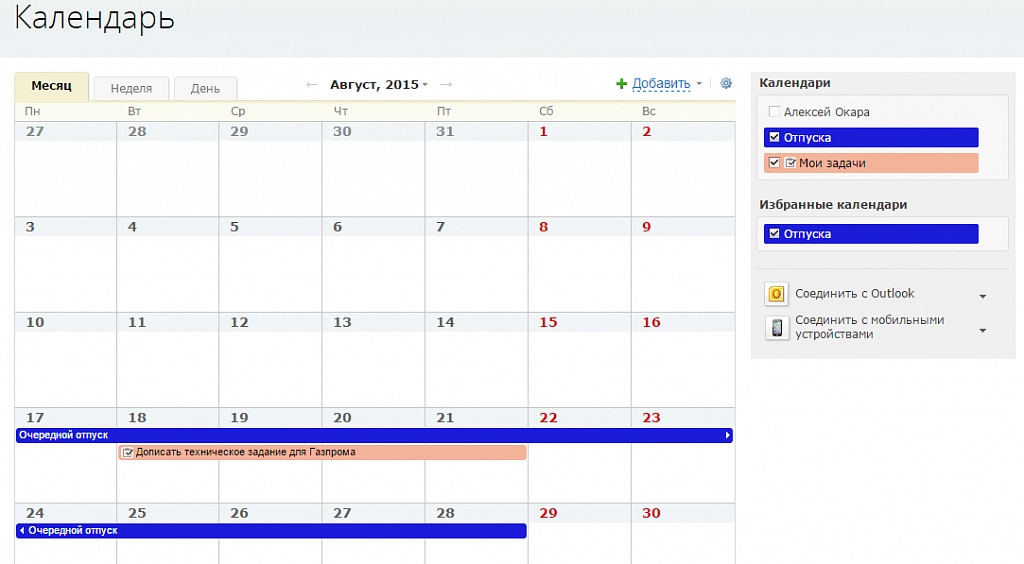This screenshot has height=564, width=1024.
Task: Click task icon in Газпром event
Action: tap(127, 453)
